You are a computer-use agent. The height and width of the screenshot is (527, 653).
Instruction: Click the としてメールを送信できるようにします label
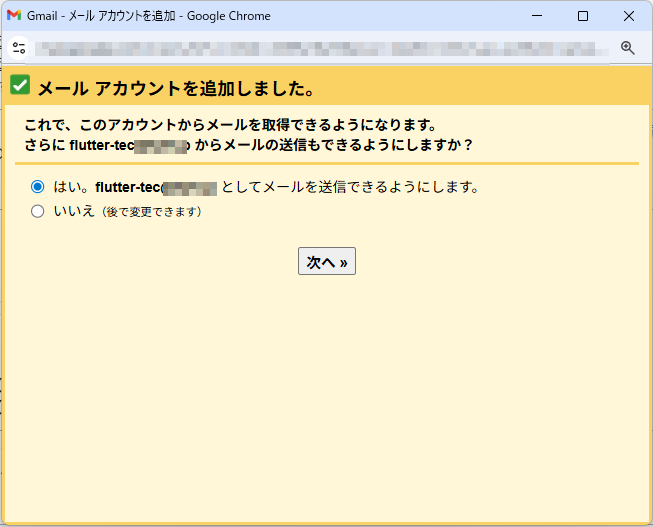(x=350, y=187)
